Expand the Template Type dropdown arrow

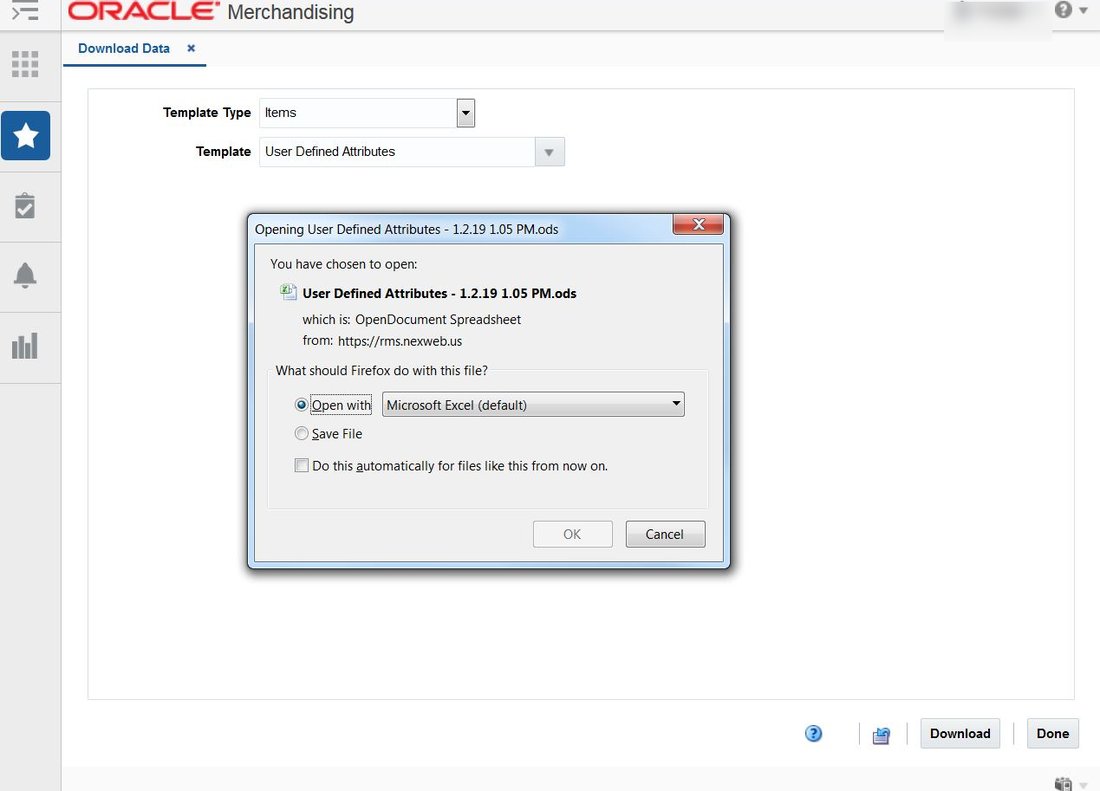pos(466,113)
